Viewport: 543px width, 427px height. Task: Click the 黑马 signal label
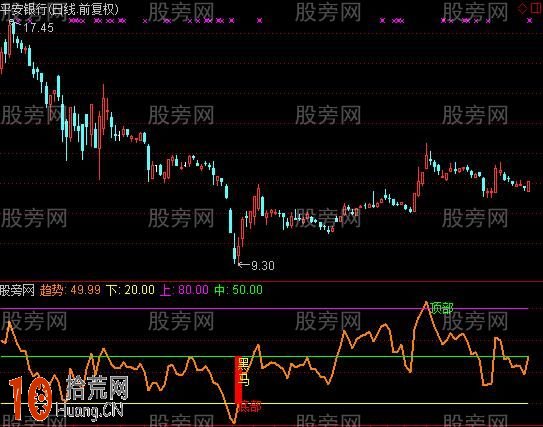[x=243, y=373]
